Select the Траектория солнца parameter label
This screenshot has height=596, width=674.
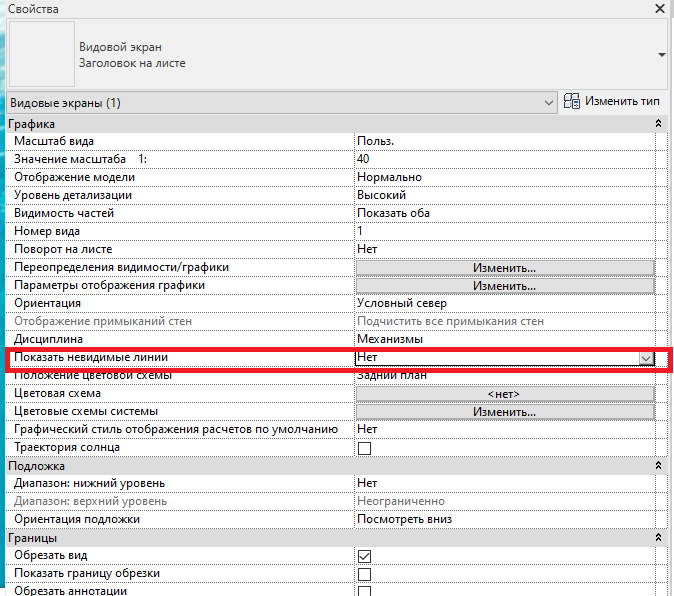(67, 447)
